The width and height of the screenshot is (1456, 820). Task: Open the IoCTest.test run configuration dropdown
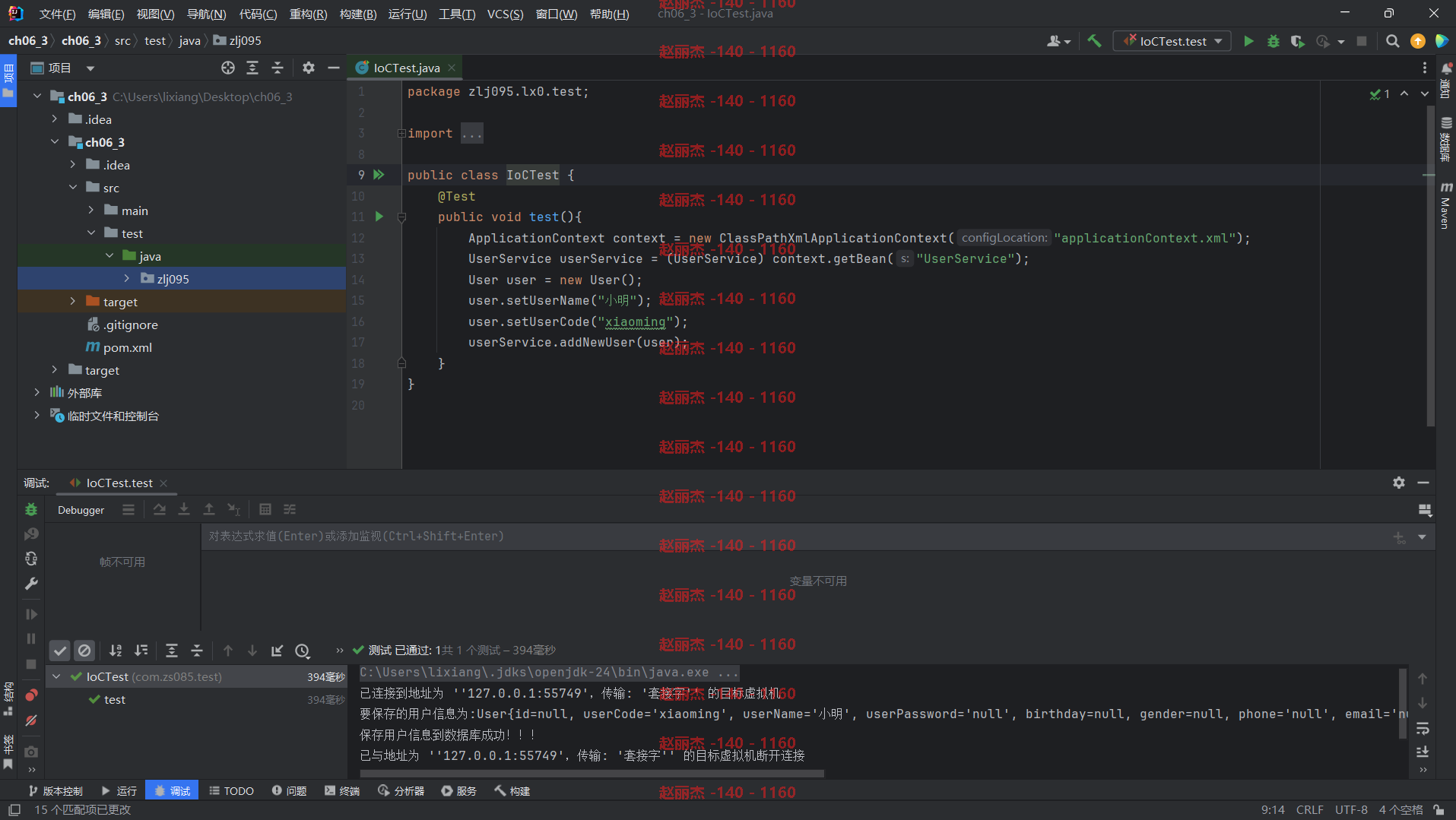(x=1172, y=41)
